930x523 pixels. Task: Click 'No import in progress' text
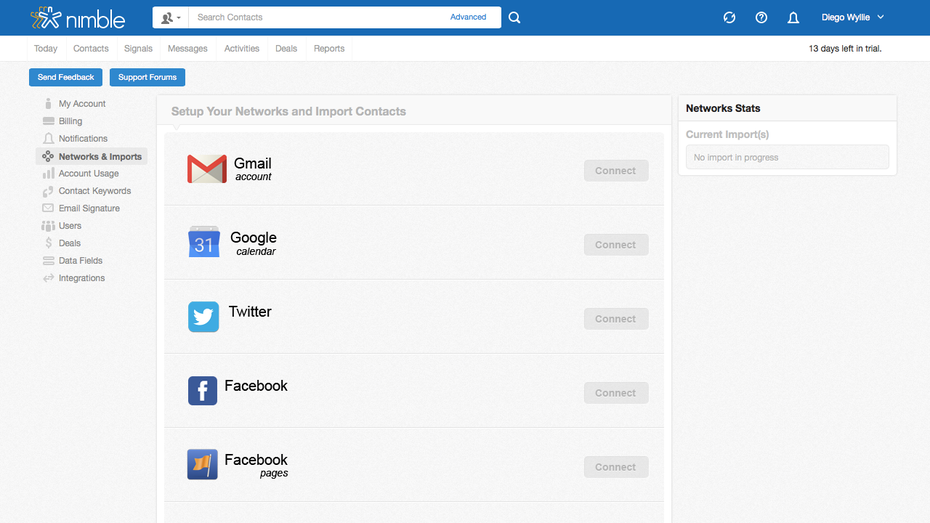(x=736, y=158)
